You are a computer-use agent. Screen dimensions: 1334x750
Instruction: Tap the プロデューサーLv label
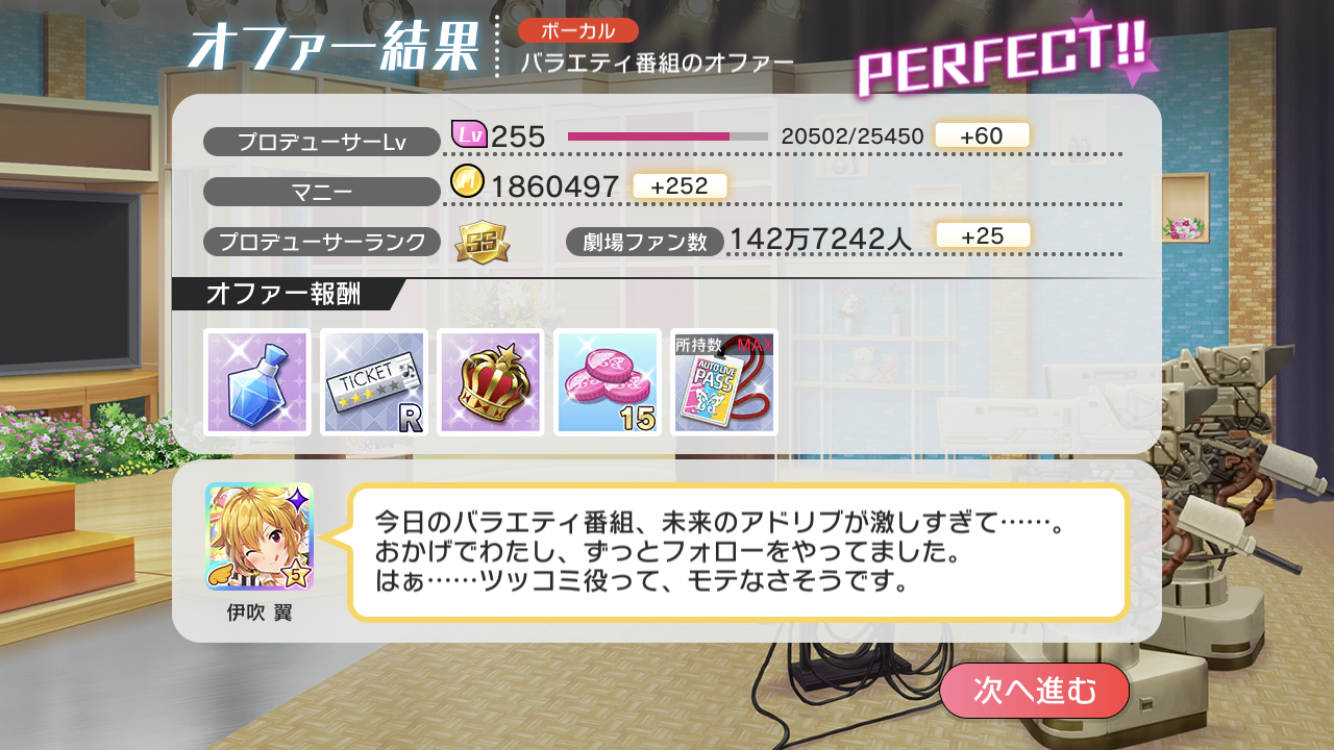(322, 141)
